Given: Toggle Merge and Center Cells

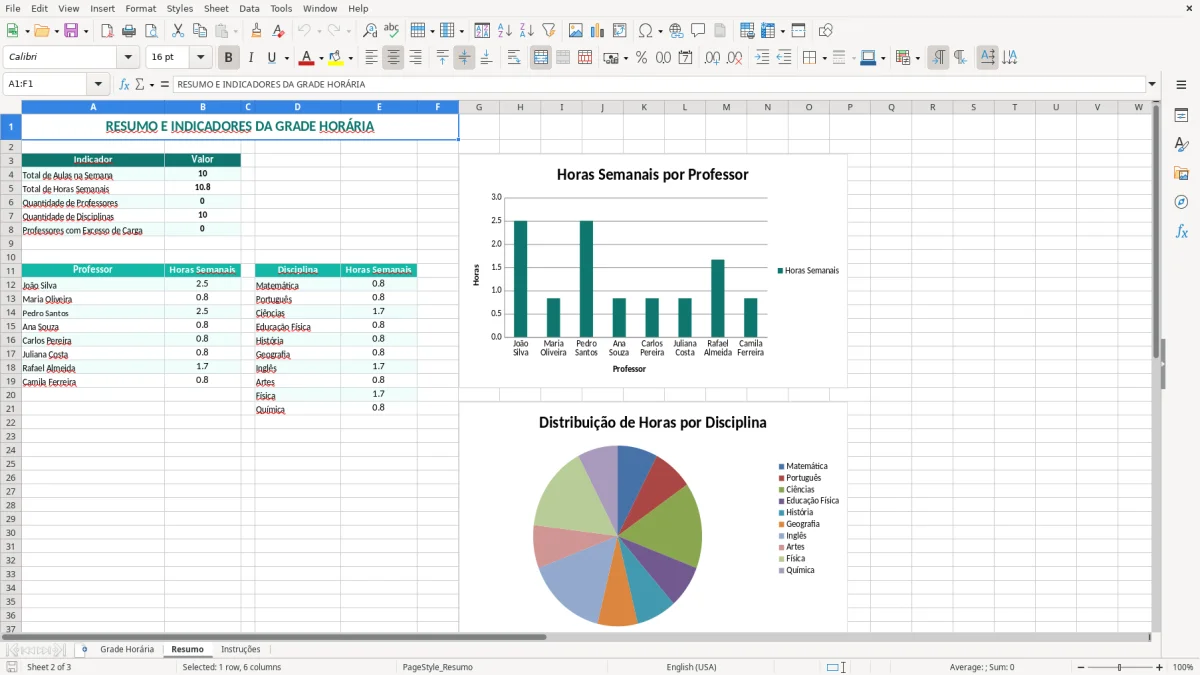Looking at the screenshot, I should (541, 58).
